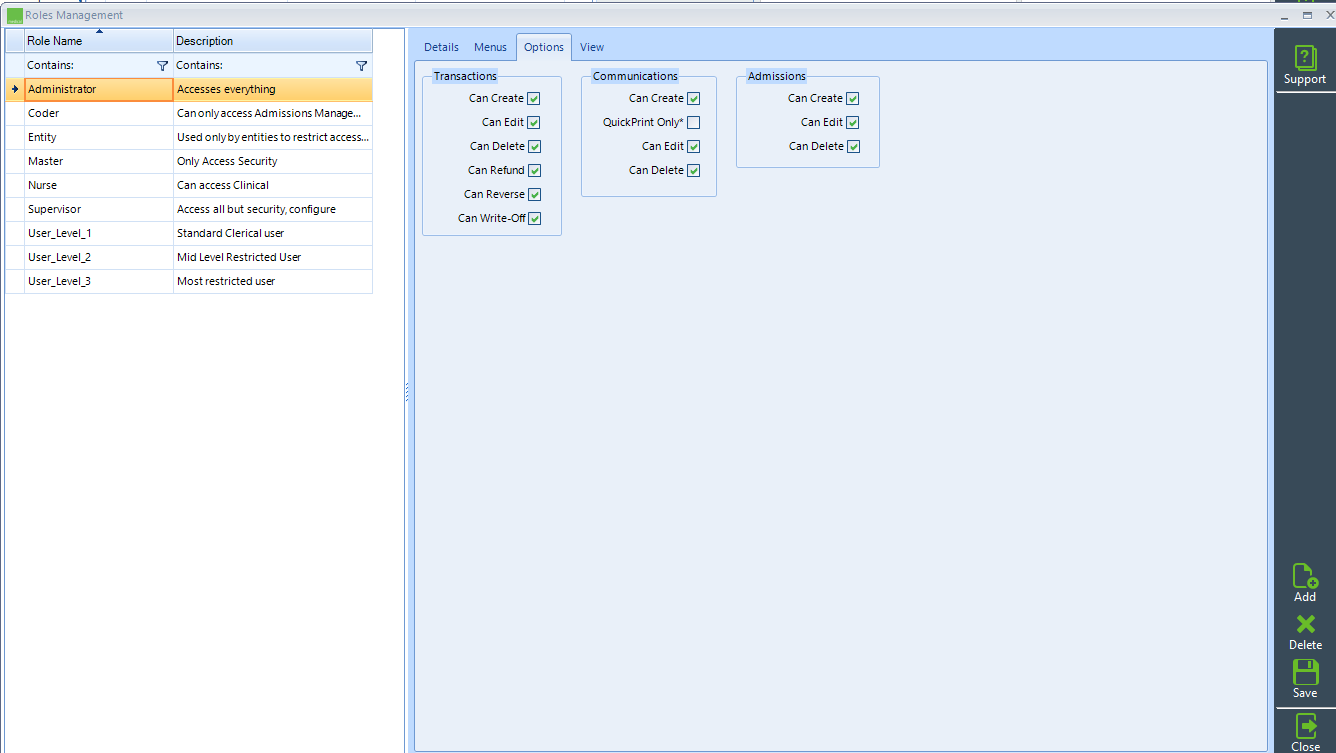Click 'Most restricted user' description cell

pyautogui.click(x=273, y=281)
